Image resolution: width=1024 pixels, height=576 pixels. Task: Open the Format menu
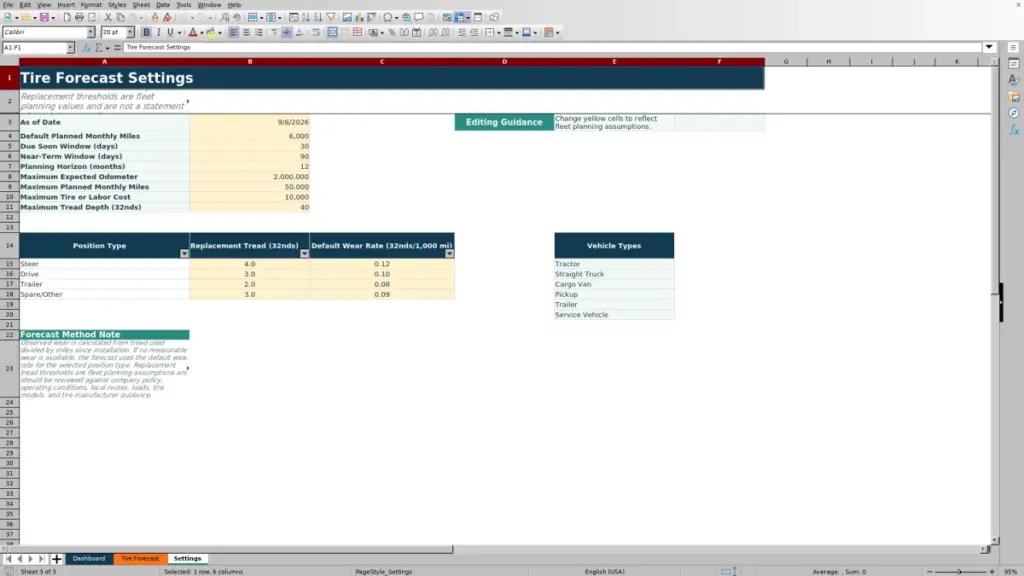pyautogui.click(x=91, y=5)
